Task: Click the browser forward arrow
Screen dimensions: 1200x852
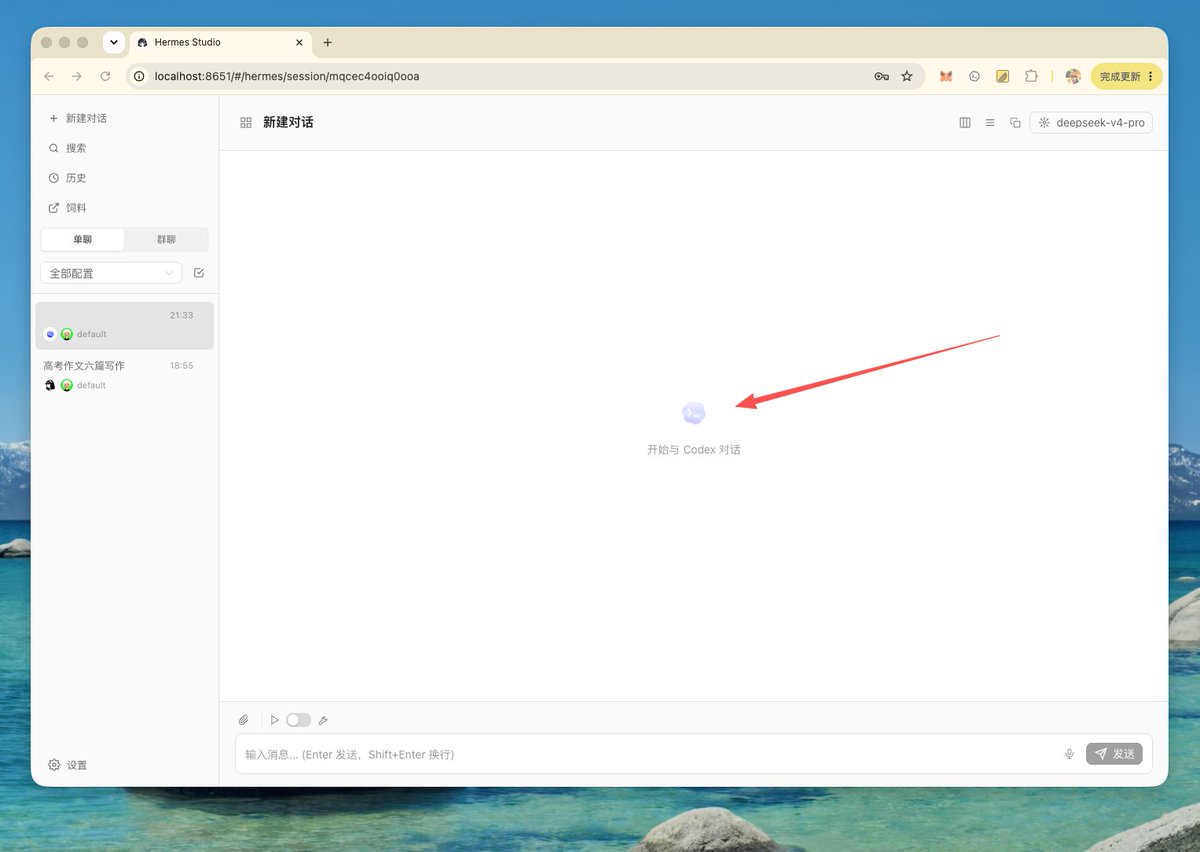Action: (77, 76)
